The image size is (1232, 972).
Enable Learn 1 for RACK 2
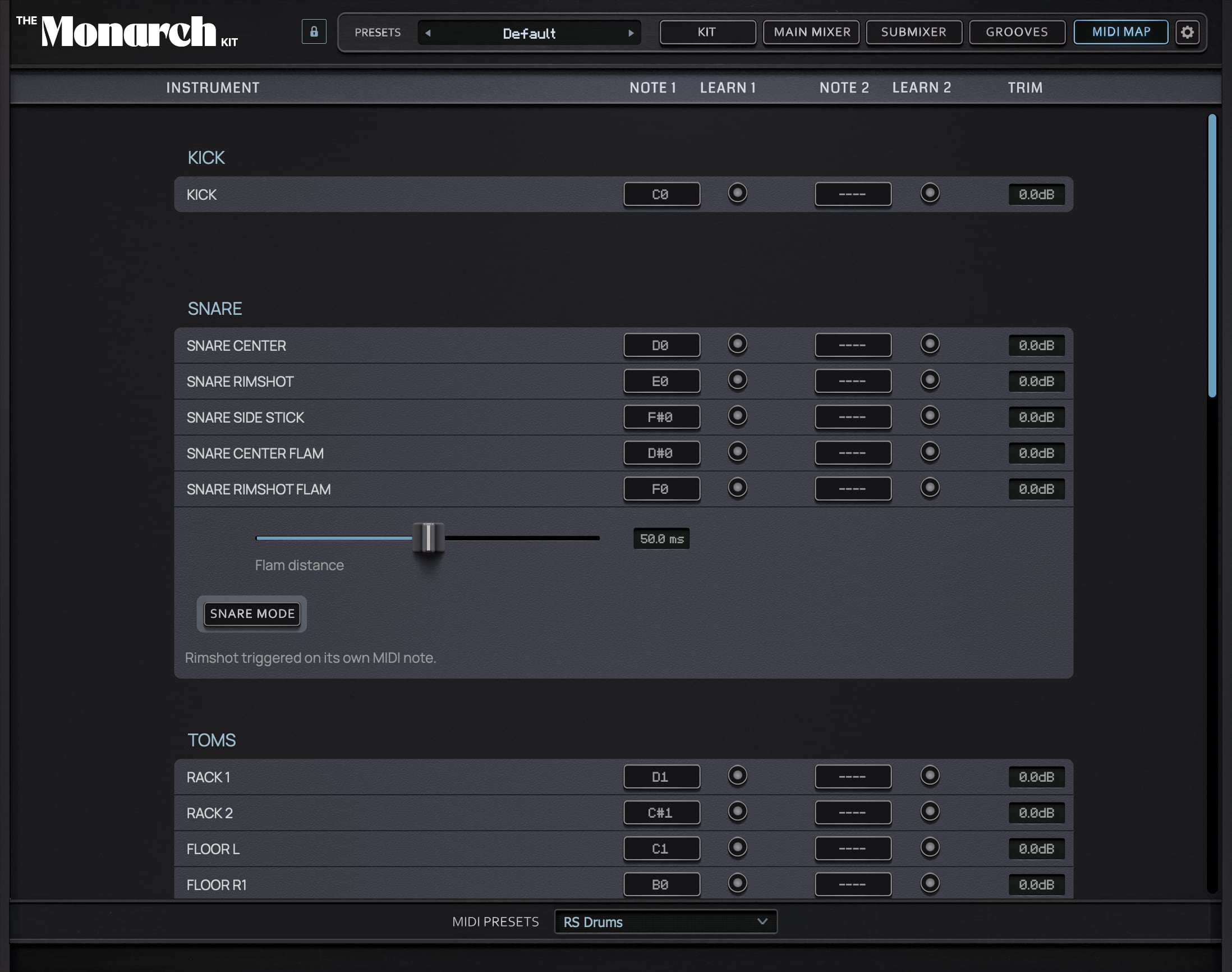[x=737, y=811]
